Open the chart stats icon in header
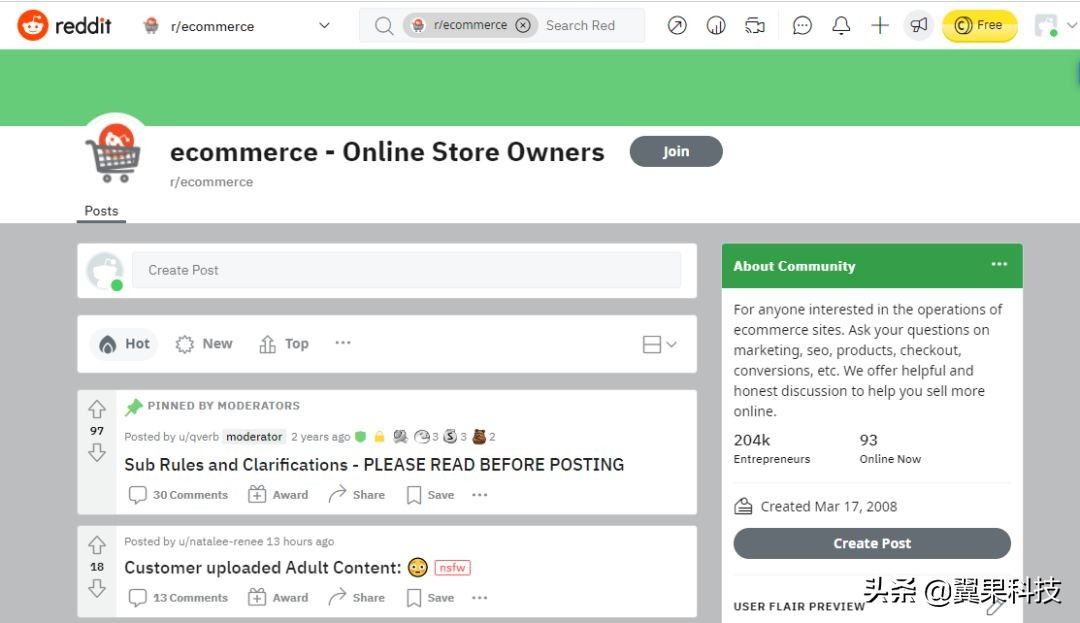This screenshot has width=1080, height=623. pyautogui.click(x=716, y=25)
